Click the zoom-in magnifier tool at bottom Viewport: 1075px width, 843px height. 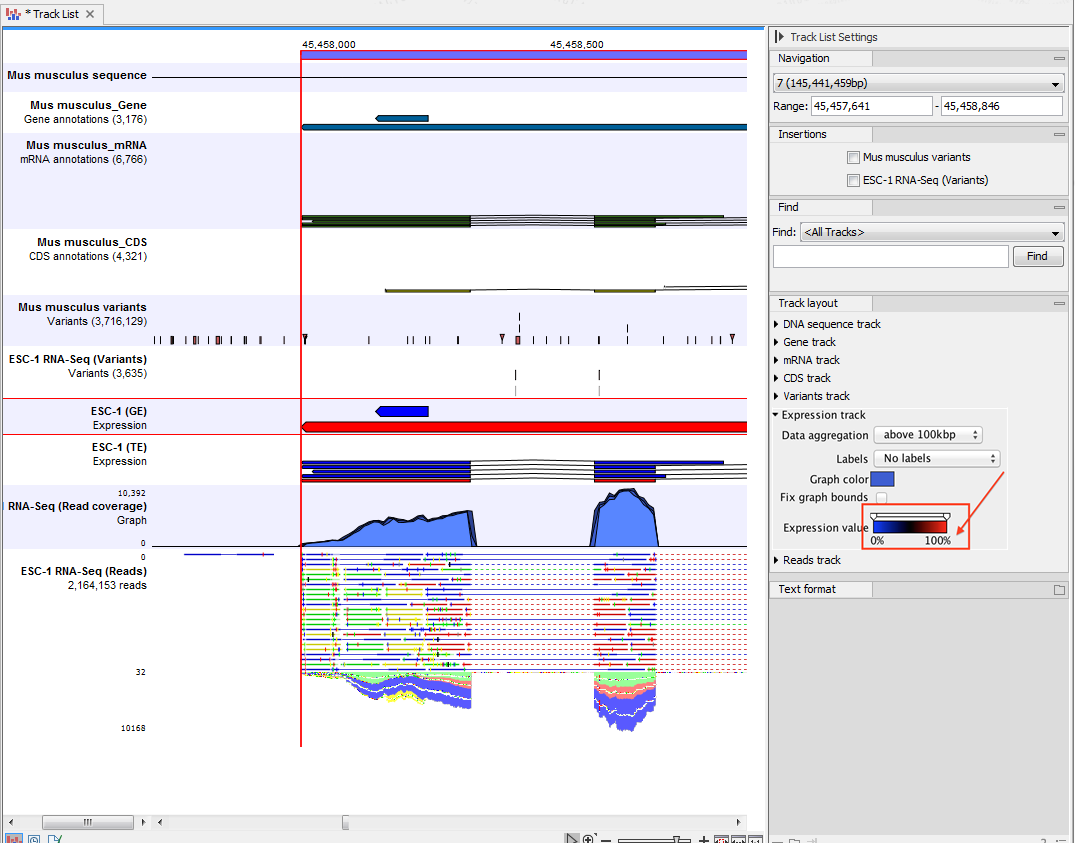[x=589, y=838]
